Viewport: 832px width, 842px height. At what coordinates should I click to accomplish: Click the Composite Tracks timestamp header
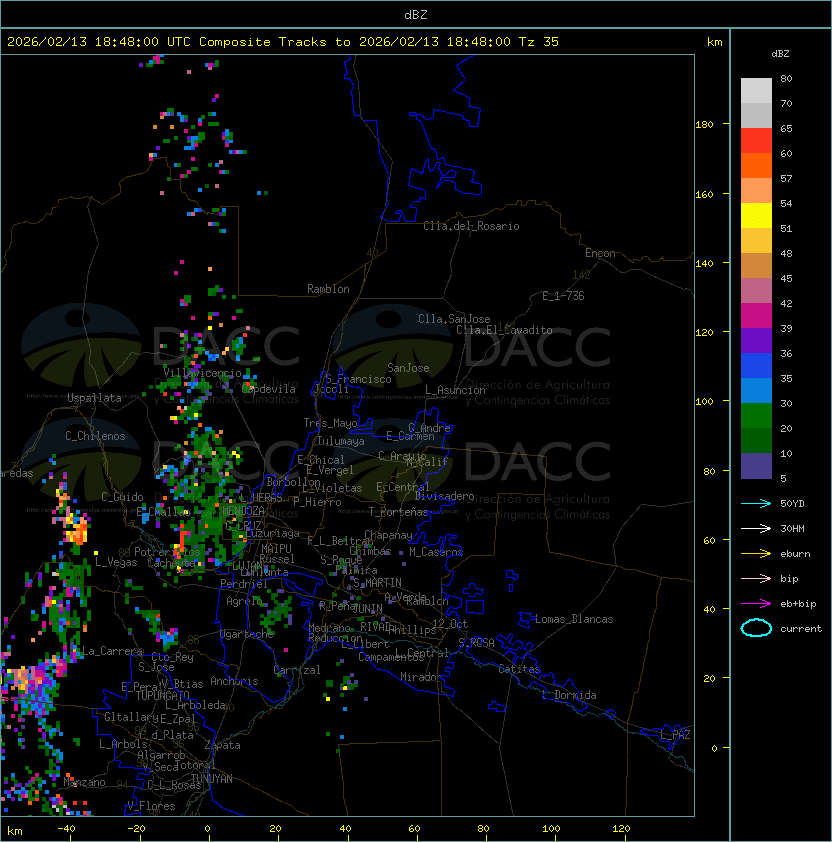283,42
